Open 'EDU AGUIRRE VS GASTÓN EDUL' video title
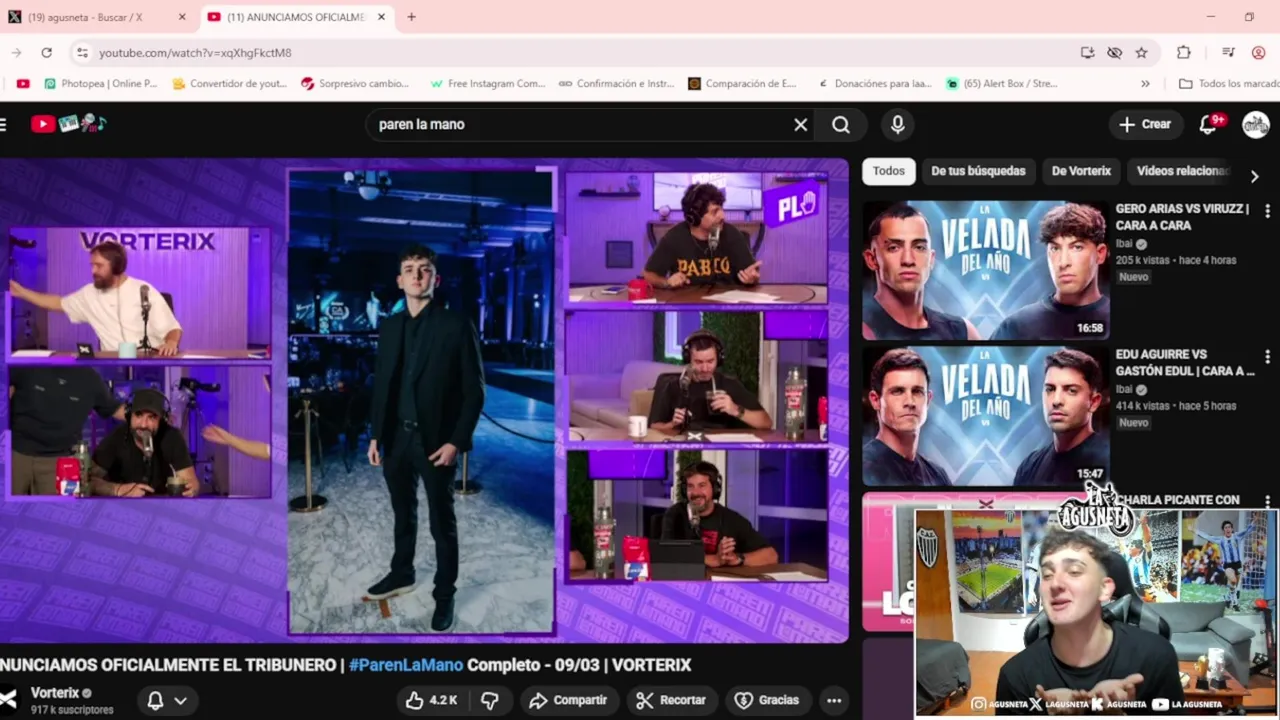 [x=1185, y=363]
